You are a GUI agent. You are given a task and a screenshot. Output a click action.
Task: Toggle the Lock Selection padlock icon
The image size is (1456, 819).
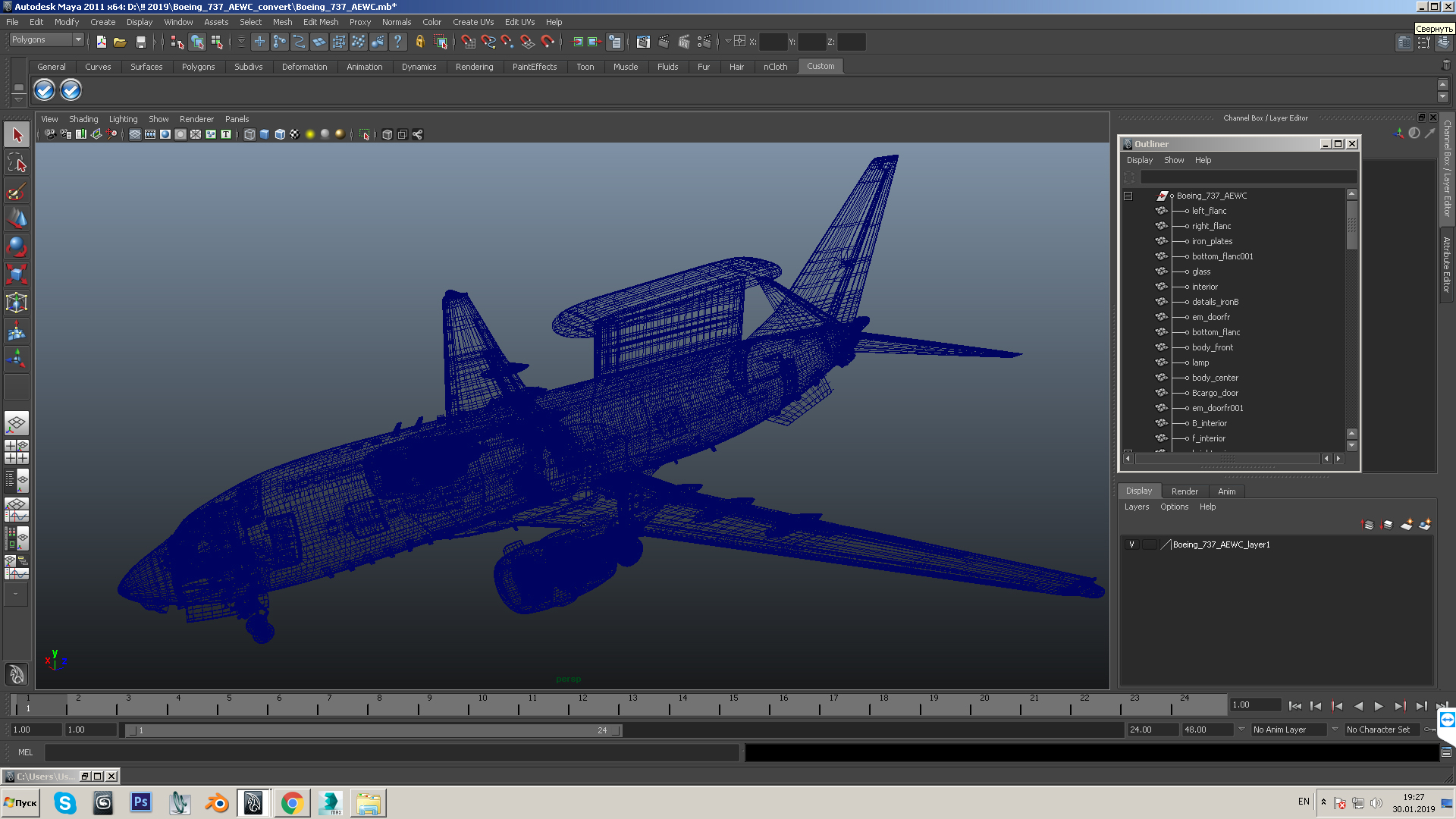(421, 42)
